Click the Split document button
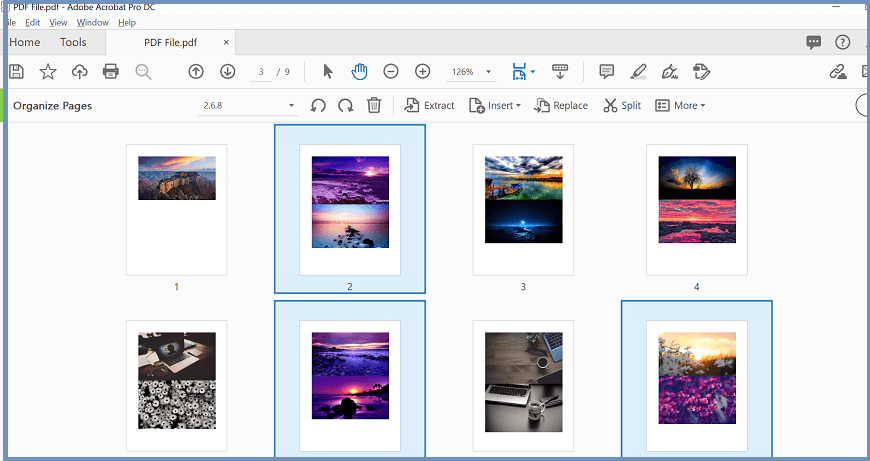 (x=622, y=105)
